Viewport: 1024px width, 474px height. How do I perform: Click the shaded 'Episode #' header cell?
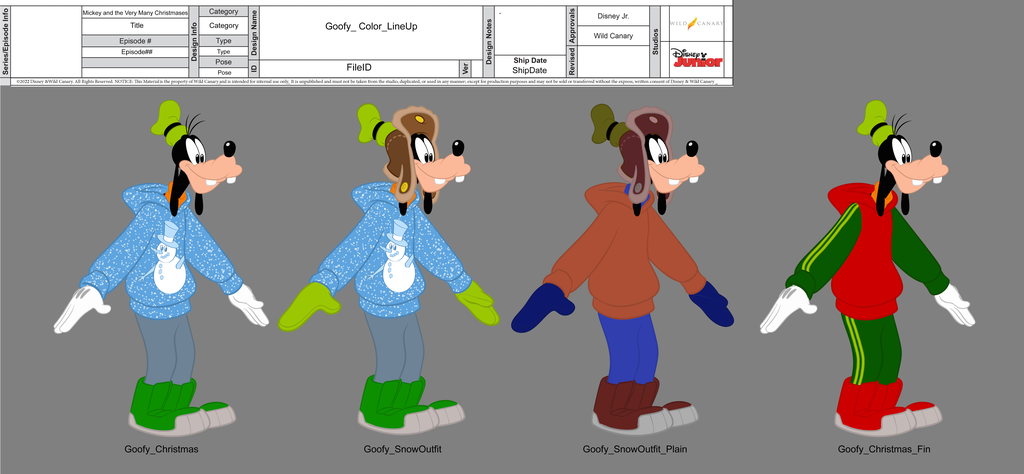tap(135, 40)
